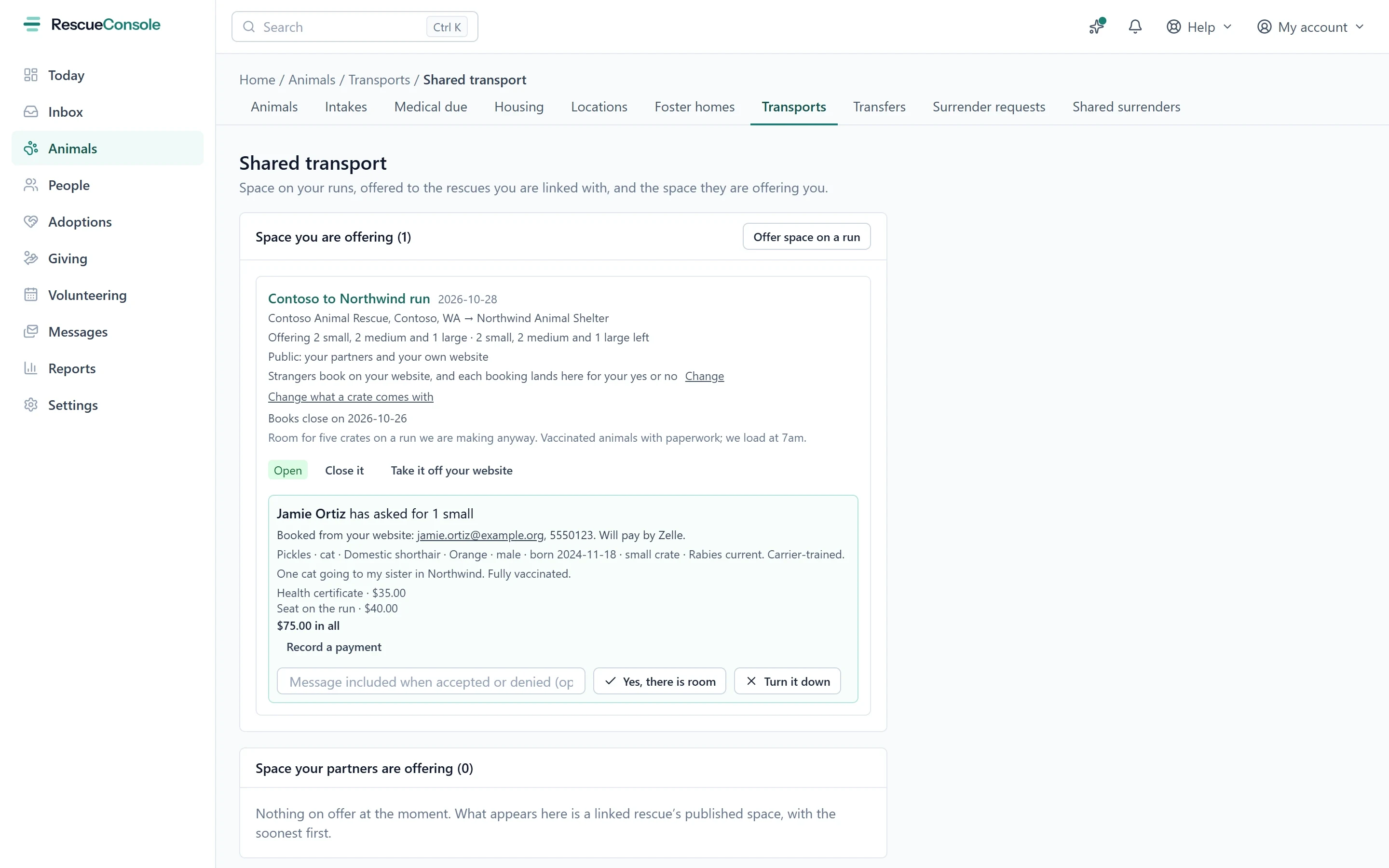Click the RescueConsole logo icon
The width and height of the screenshot is (1389, 868).
tap(32, 24)
